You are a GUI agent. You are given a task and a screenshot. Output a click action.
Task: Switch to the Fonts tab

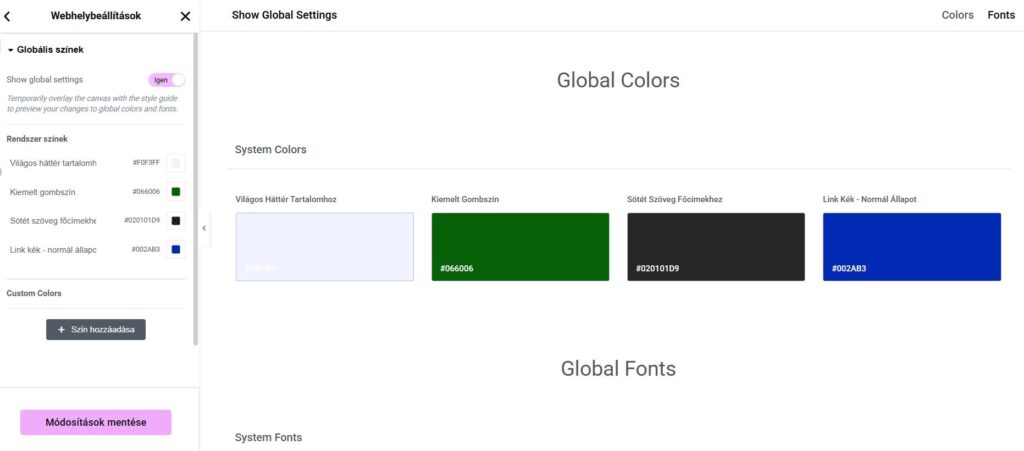tap(1001, 15)
